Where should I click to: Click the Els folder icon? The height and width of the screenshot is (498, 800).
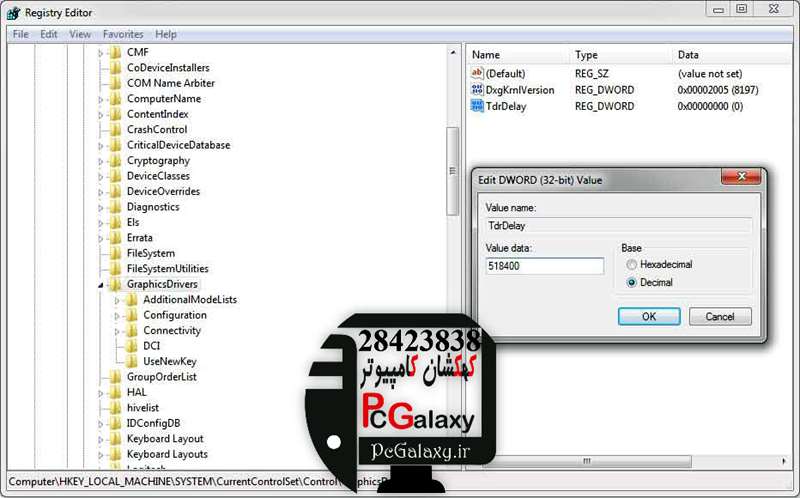point(116,222)
